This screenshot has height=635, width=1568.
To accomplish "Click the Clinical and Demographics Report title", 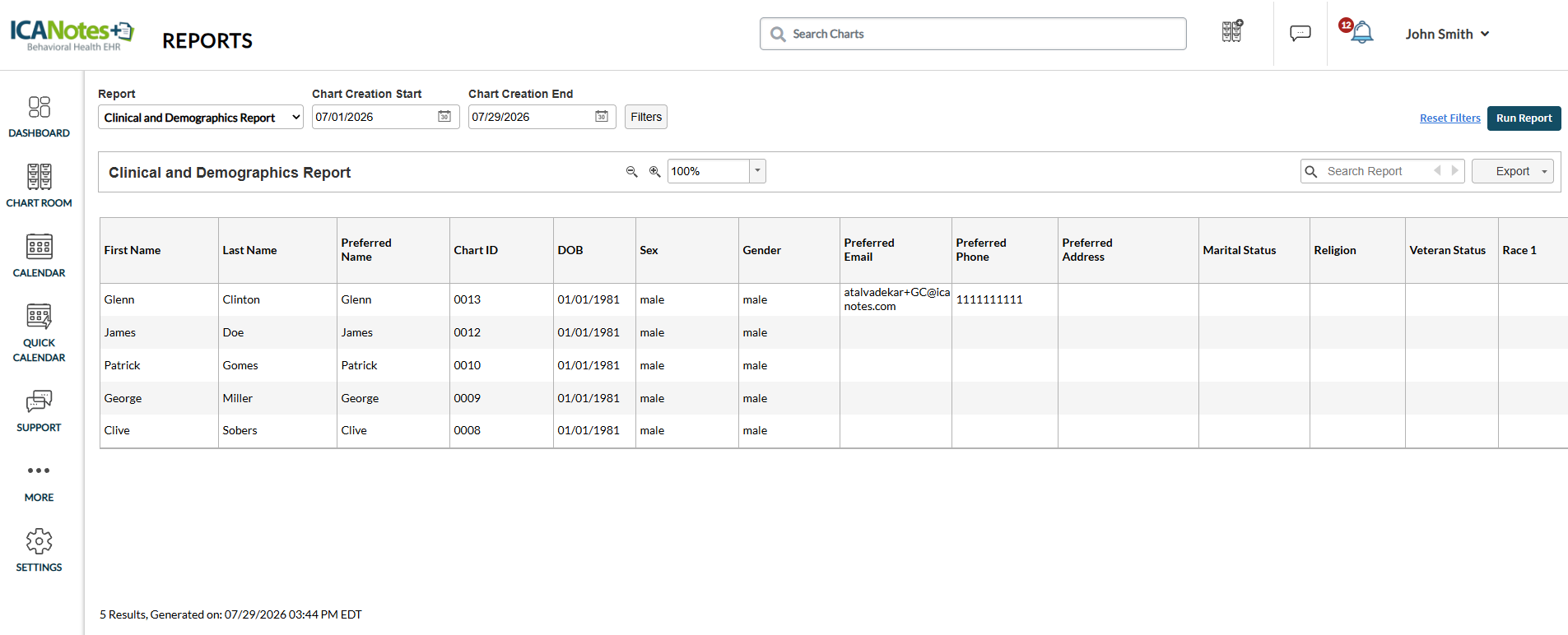I will [x=230, y=173].
